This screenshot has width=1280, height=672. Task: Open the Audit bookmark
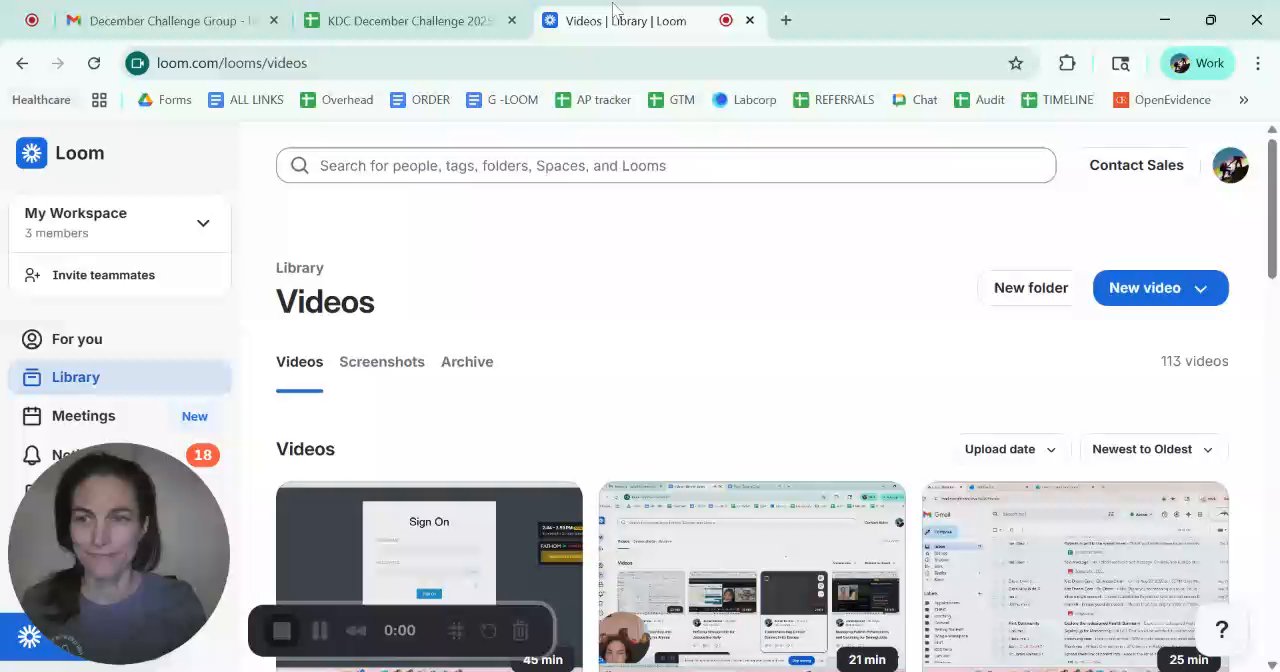[x=979, y=100]
